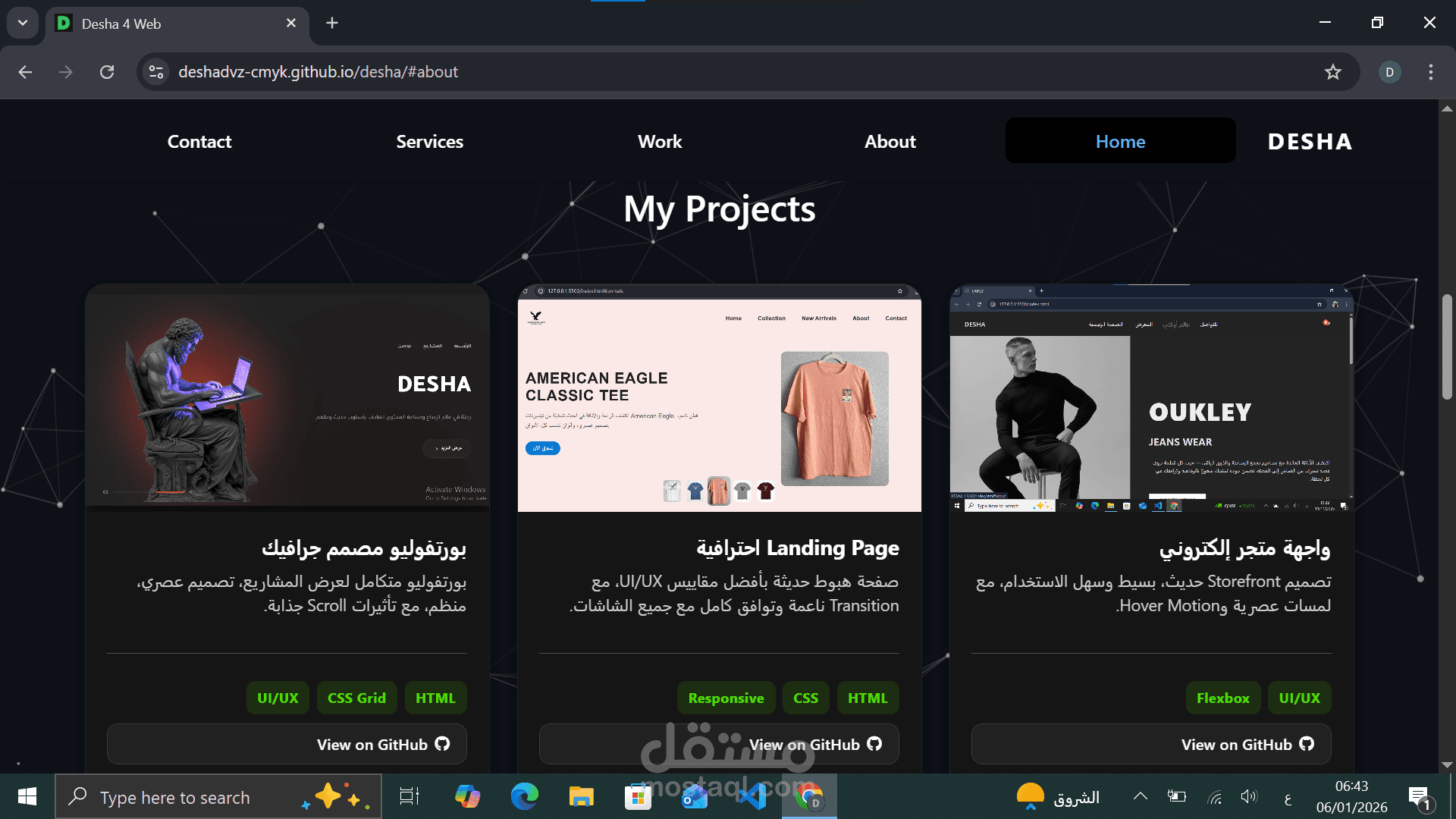Click the page vertical scrollbar thumb
Viewport: 1456px width, 819px height.
pos(1447,347)
